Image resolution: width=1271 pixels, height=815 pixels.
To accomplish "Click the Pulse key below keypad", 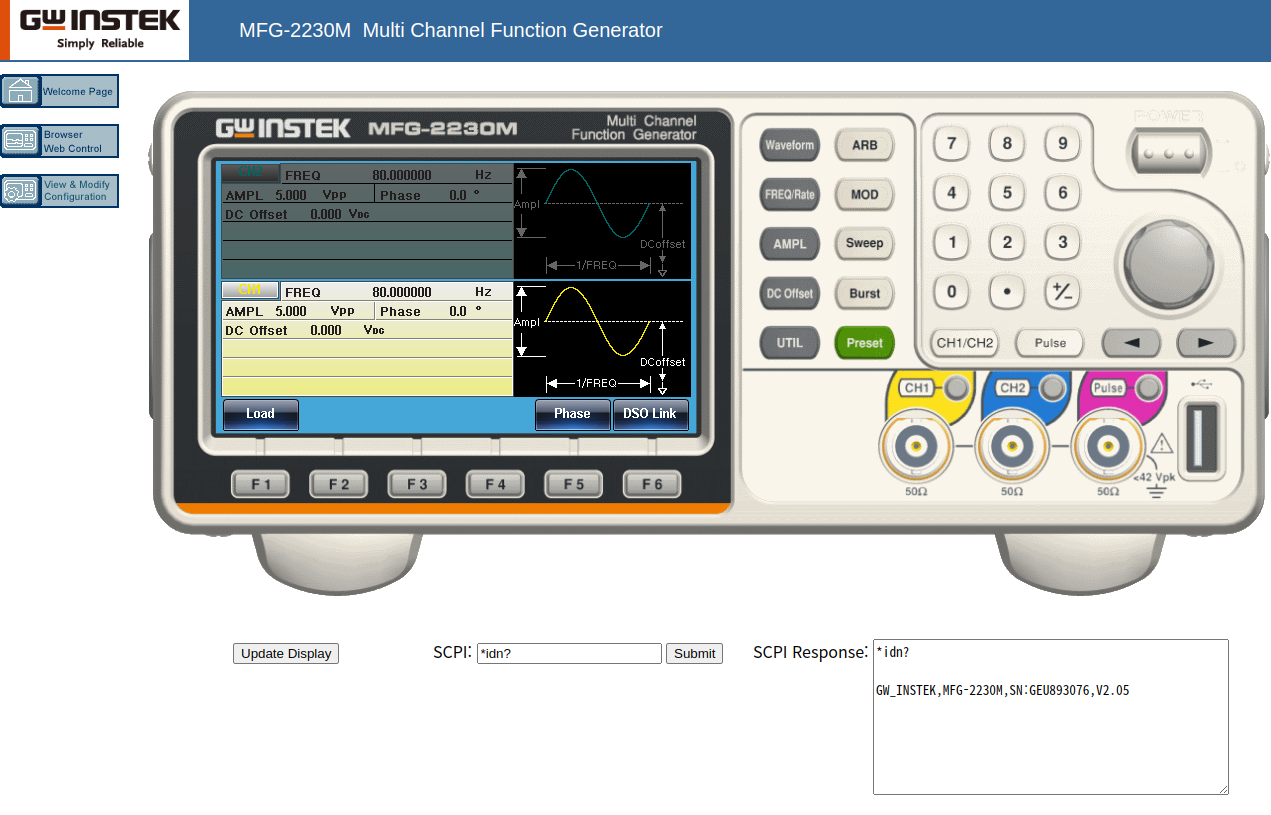I will tap(1050, 343).
